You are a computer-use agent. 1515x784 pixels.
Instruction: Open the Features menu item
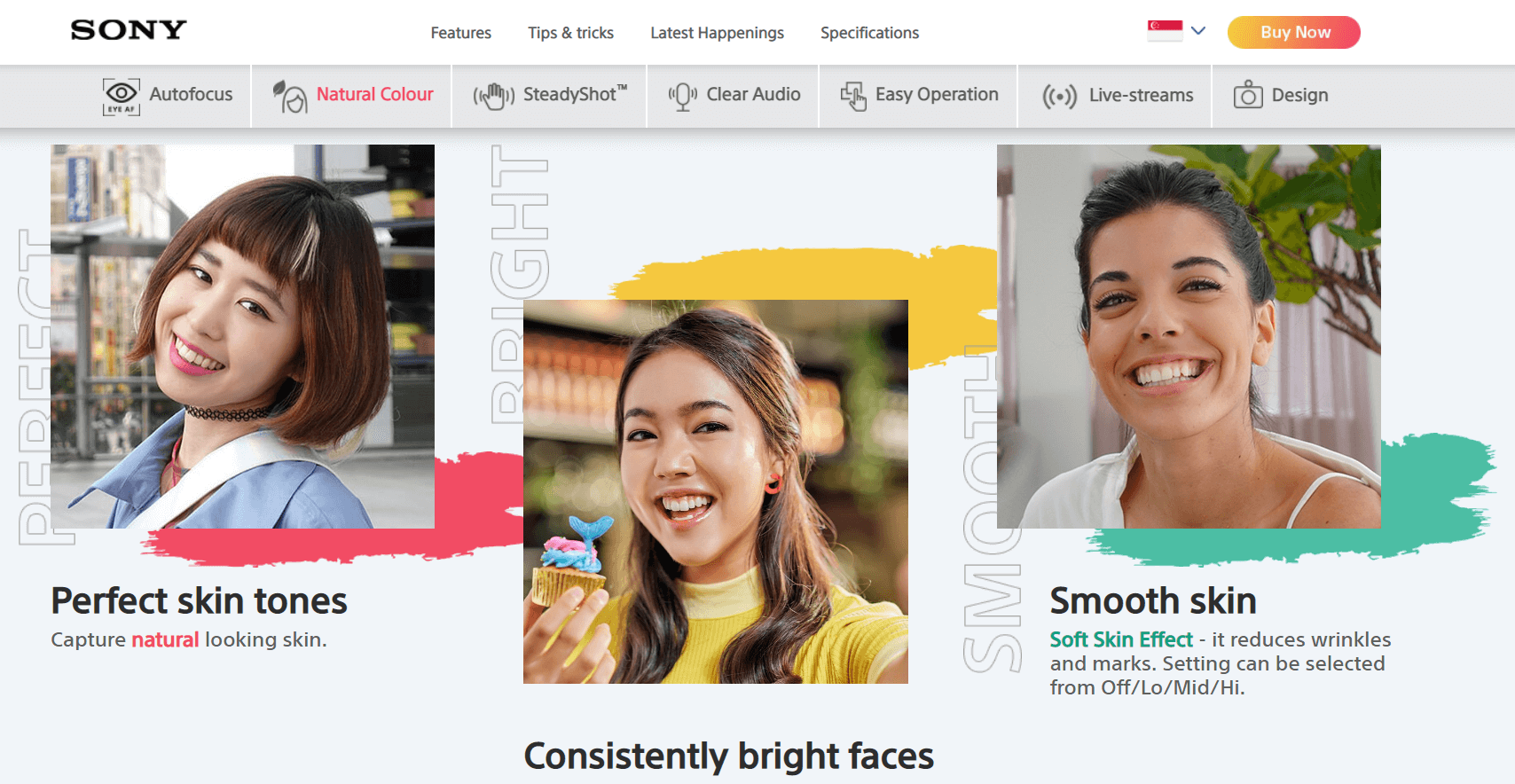tap(460, 33)
